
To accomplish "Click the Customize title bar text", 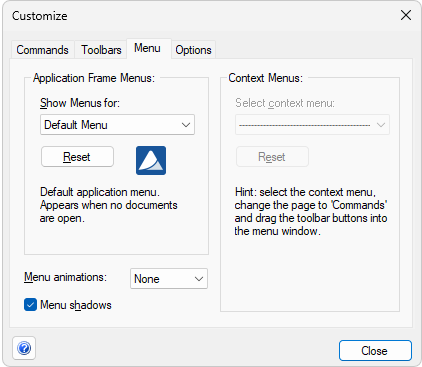I will point(40,16).
